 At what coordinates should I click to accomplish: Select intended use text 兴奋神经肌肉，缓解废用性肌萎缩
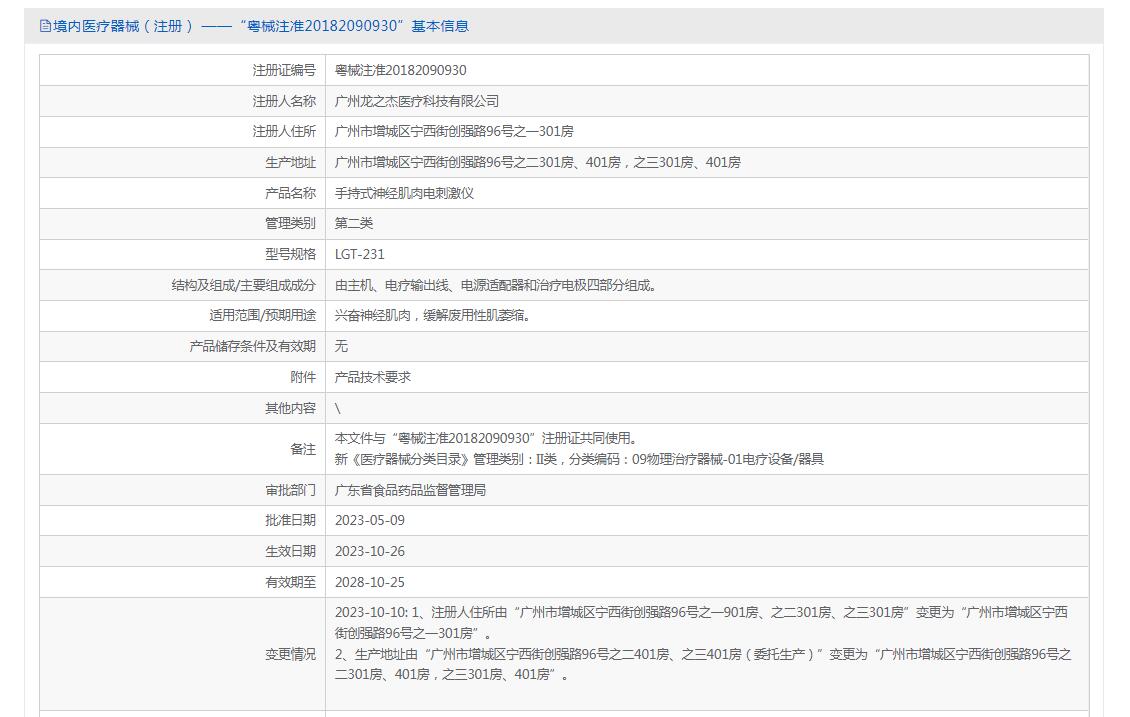point(433,316)
